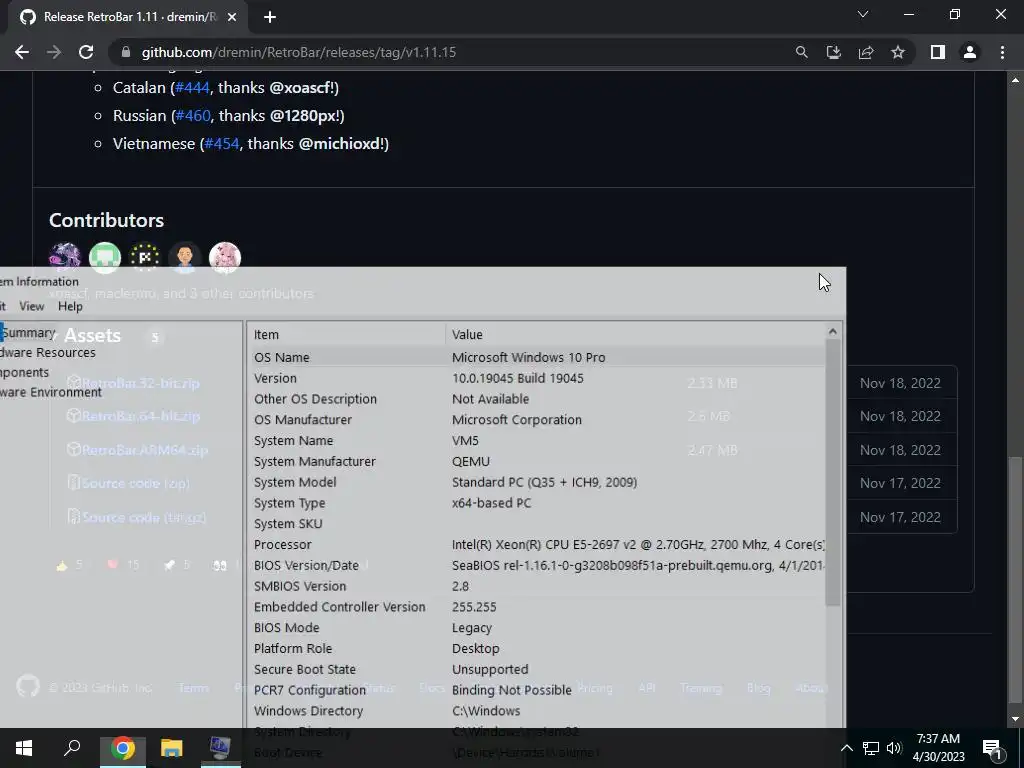Open the Windows Start menu
This screenshot has height=768, width=1024.
(24, 748)
